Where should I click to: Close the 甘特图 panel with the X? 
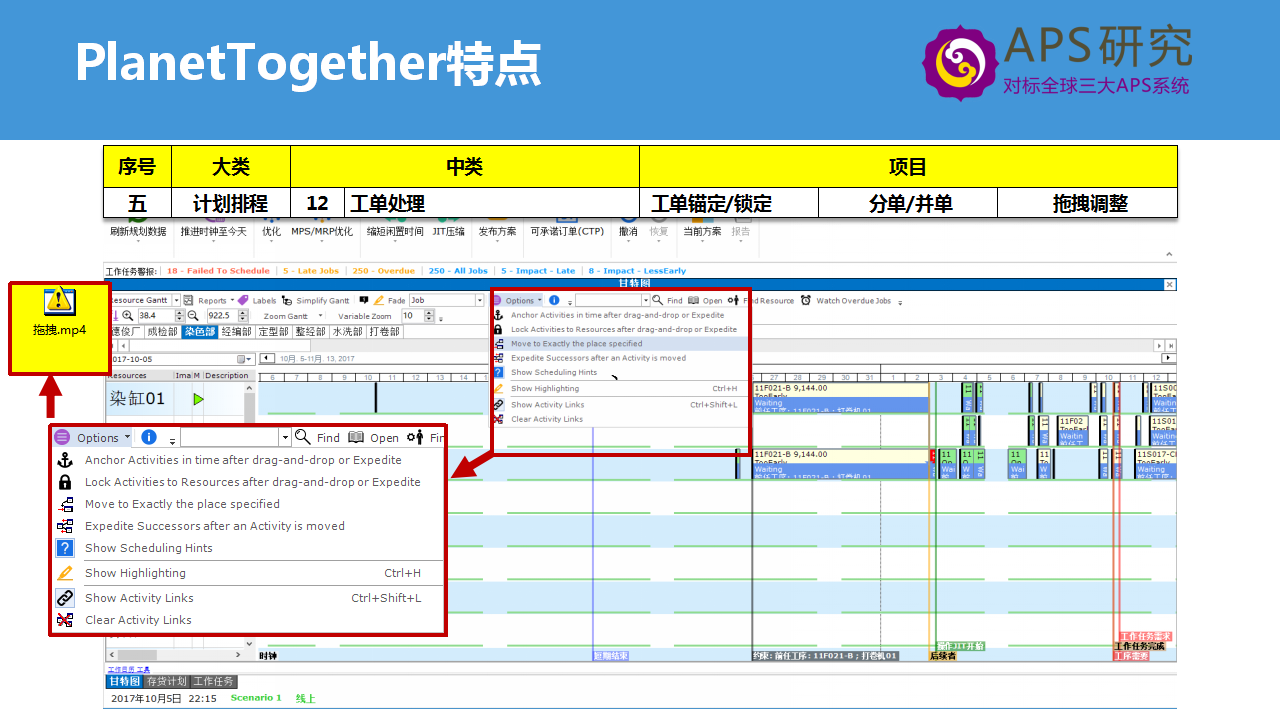pyautogui.click(x=1170, y=284)
